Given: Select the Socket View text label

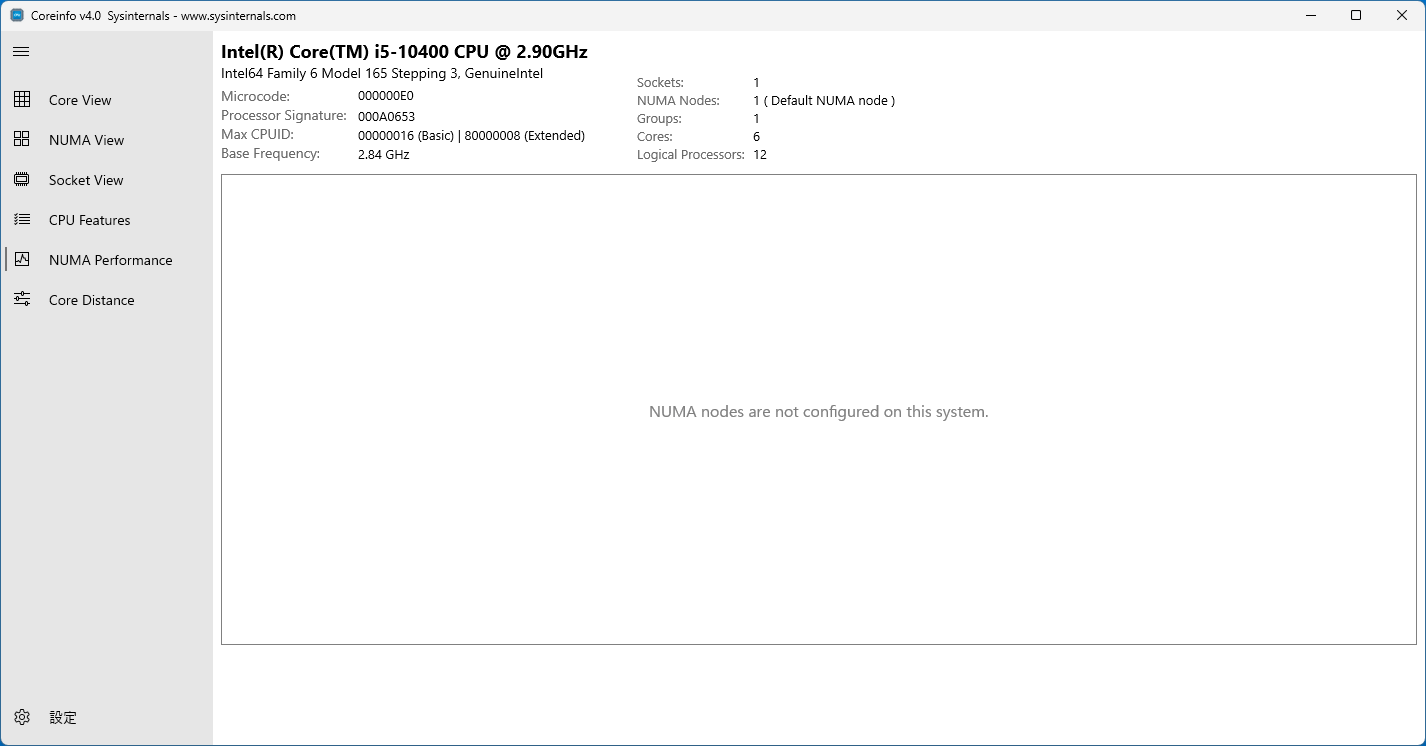Looking at the screenshot, I should coord(86,180).
